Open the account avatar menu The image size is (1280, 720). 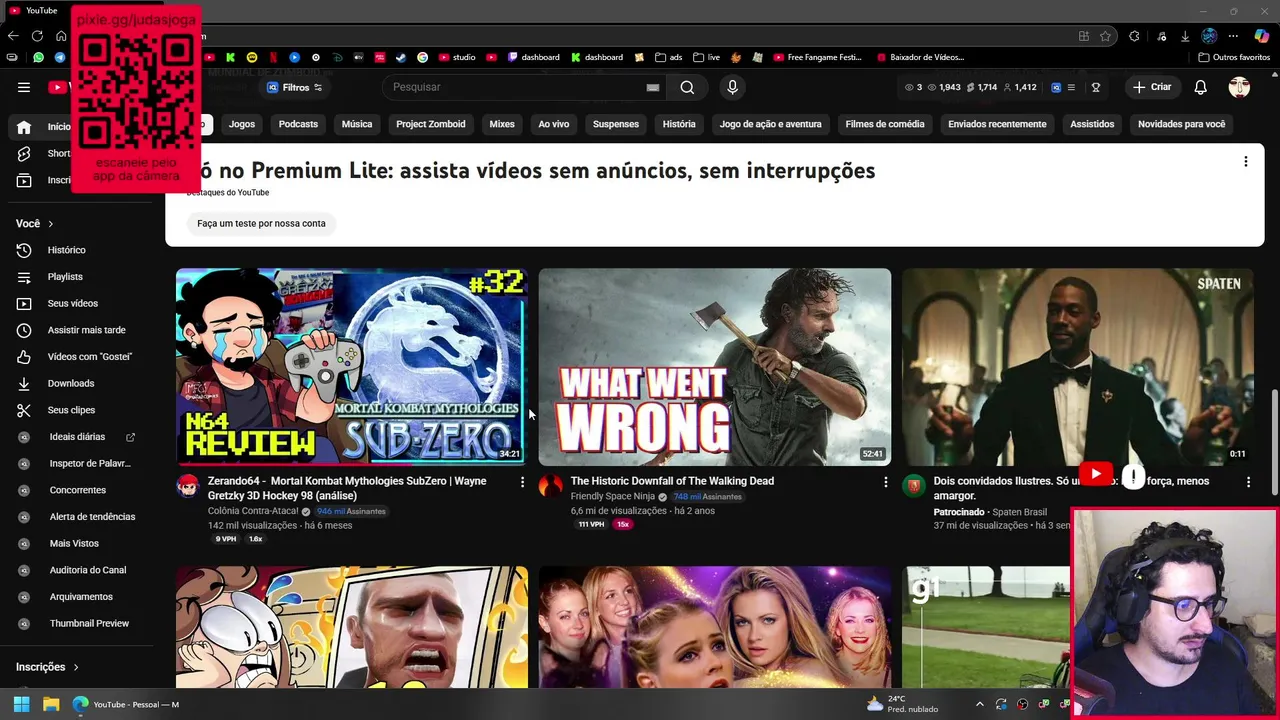[1239, 87]
